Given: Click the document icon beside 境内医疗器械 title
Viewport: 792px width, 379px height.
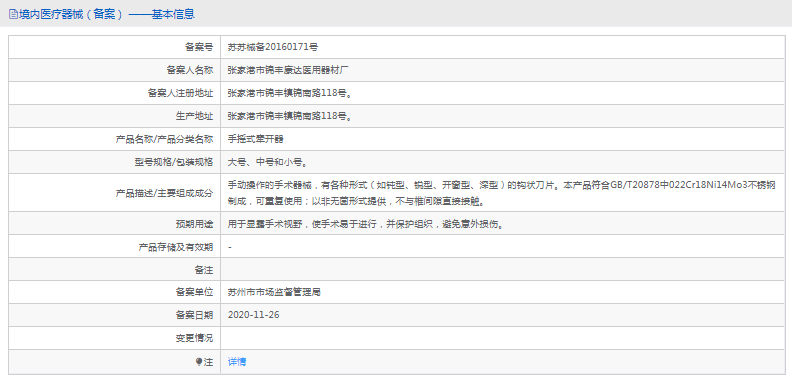Looking at the screenshot, I should 13,14.
